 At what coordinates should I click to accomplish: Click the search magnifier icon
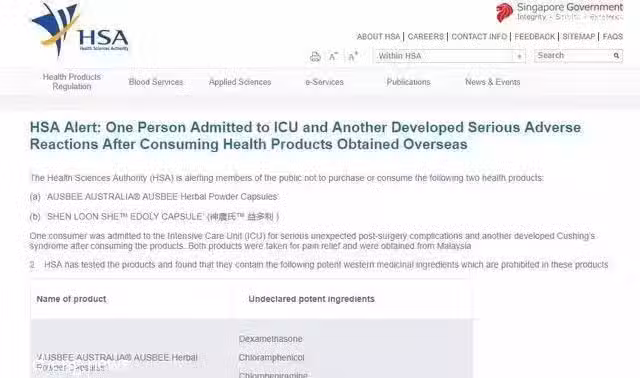(x=616, y=56)
